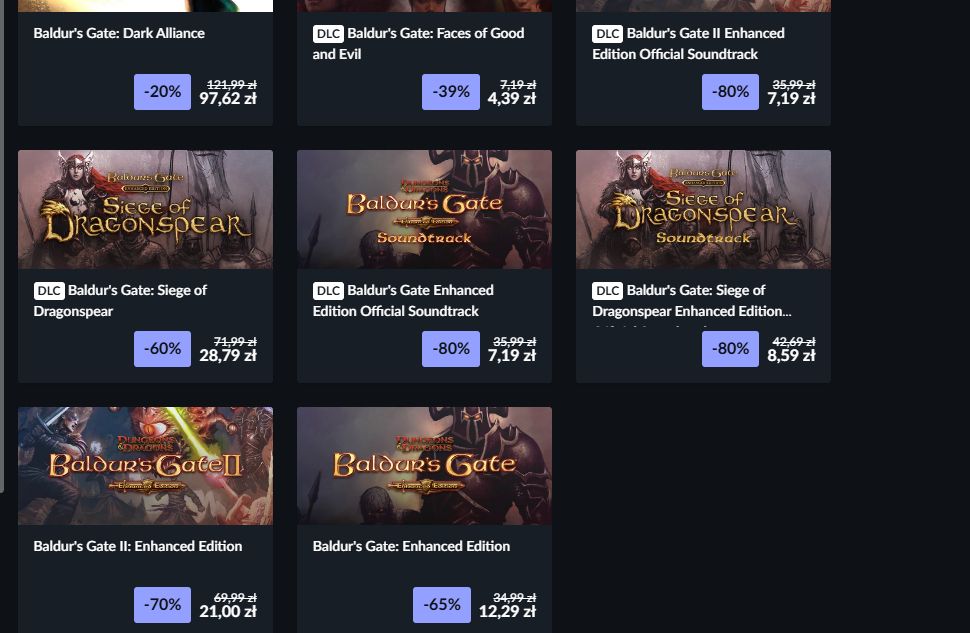Click the -65% discount badge
The image size is (970, 633).
click(x=442, y=605)
